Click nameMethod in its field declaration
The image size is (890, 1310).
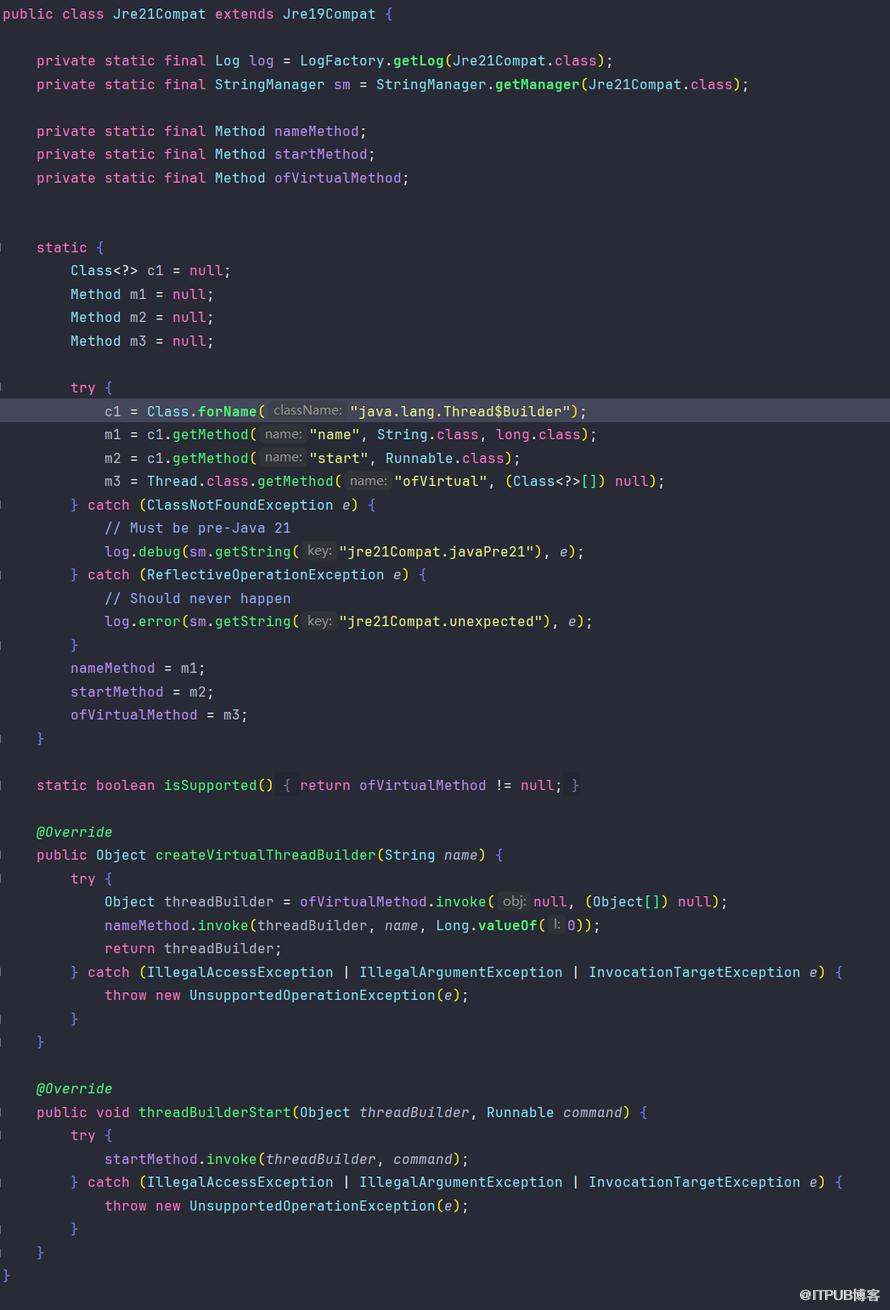point(317,131)
